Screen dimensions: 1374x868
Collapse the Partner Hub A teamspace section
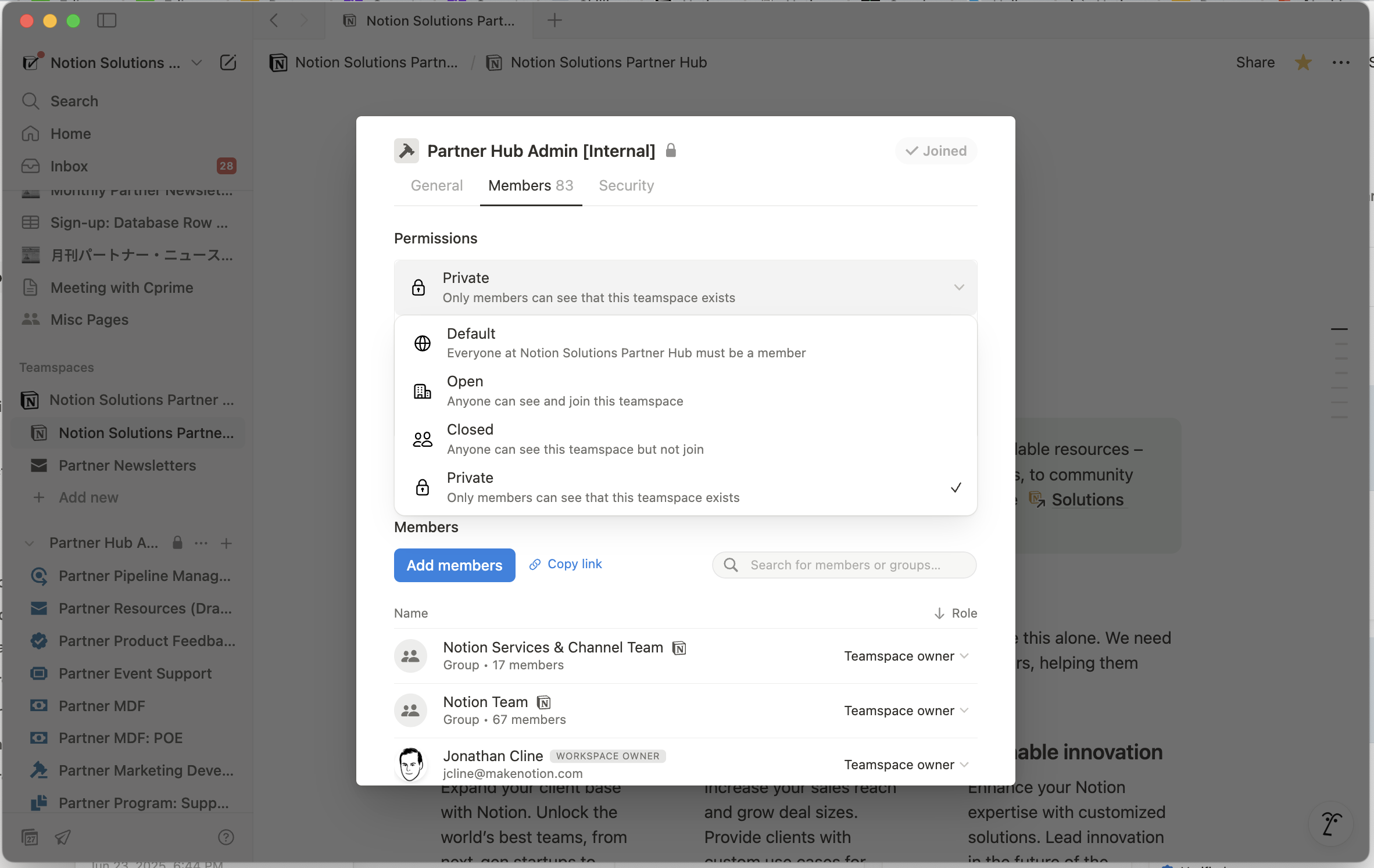tap(28, 543)
